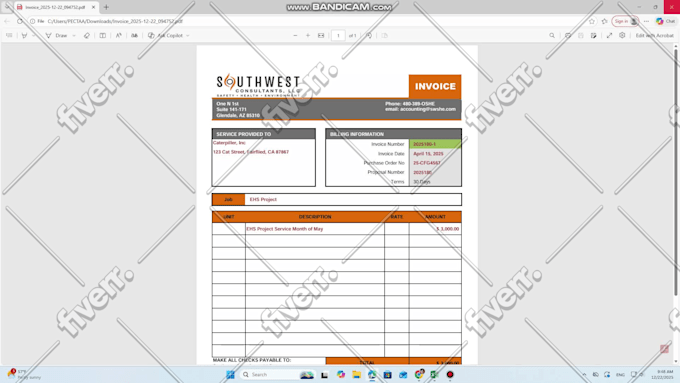Open the Windows Start menu

pos(230,375)
